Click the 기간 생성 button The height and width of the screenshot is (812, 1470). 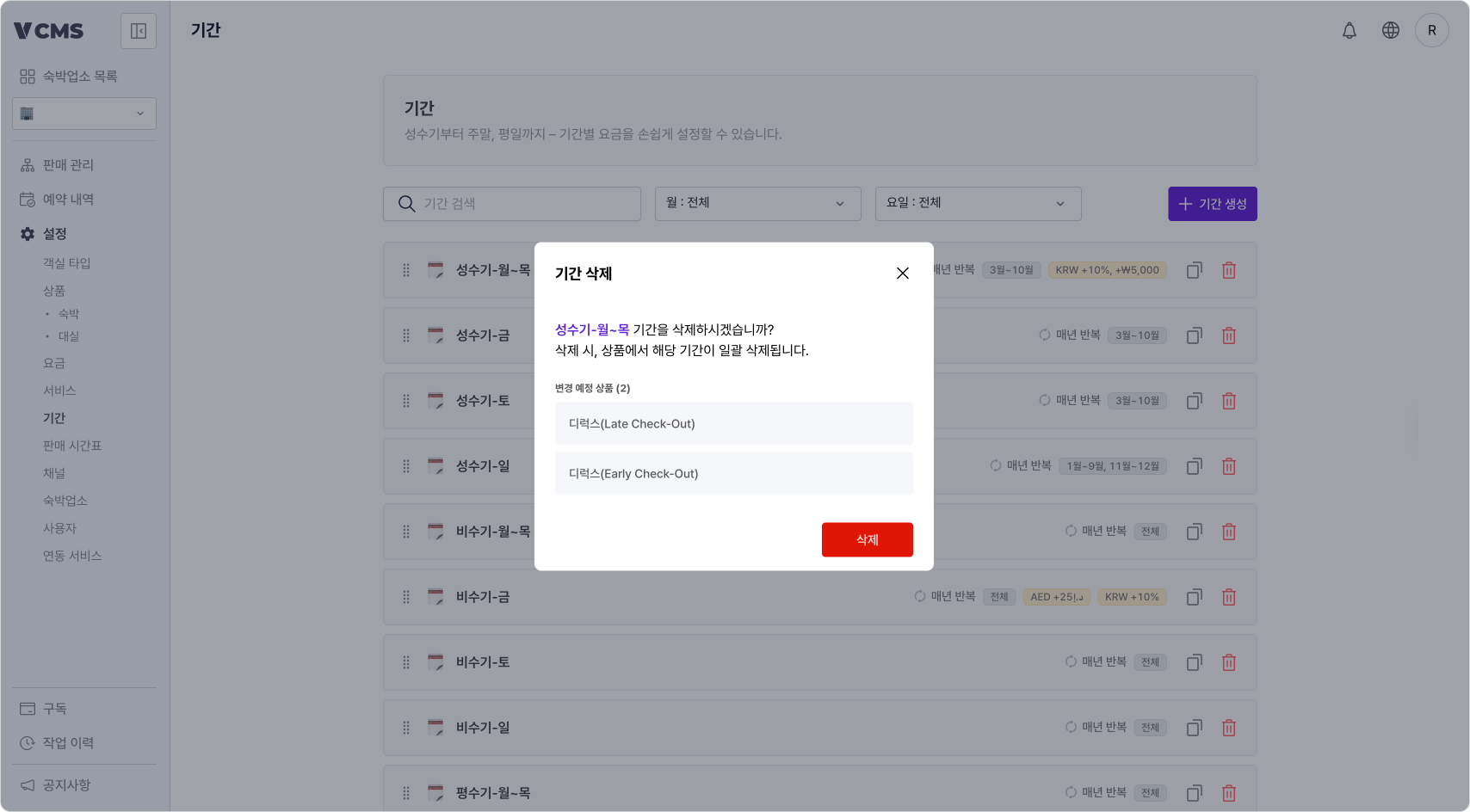pos(1212,203)
